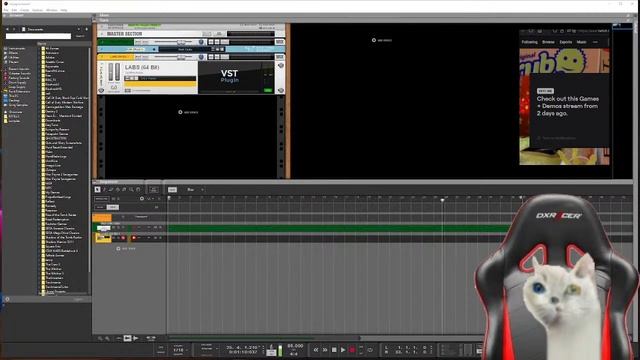The width and height of the screenshot is (640, 360).
Task: Toggle mute on the LABS mix channel in rack
Action: tap(211, 57)
